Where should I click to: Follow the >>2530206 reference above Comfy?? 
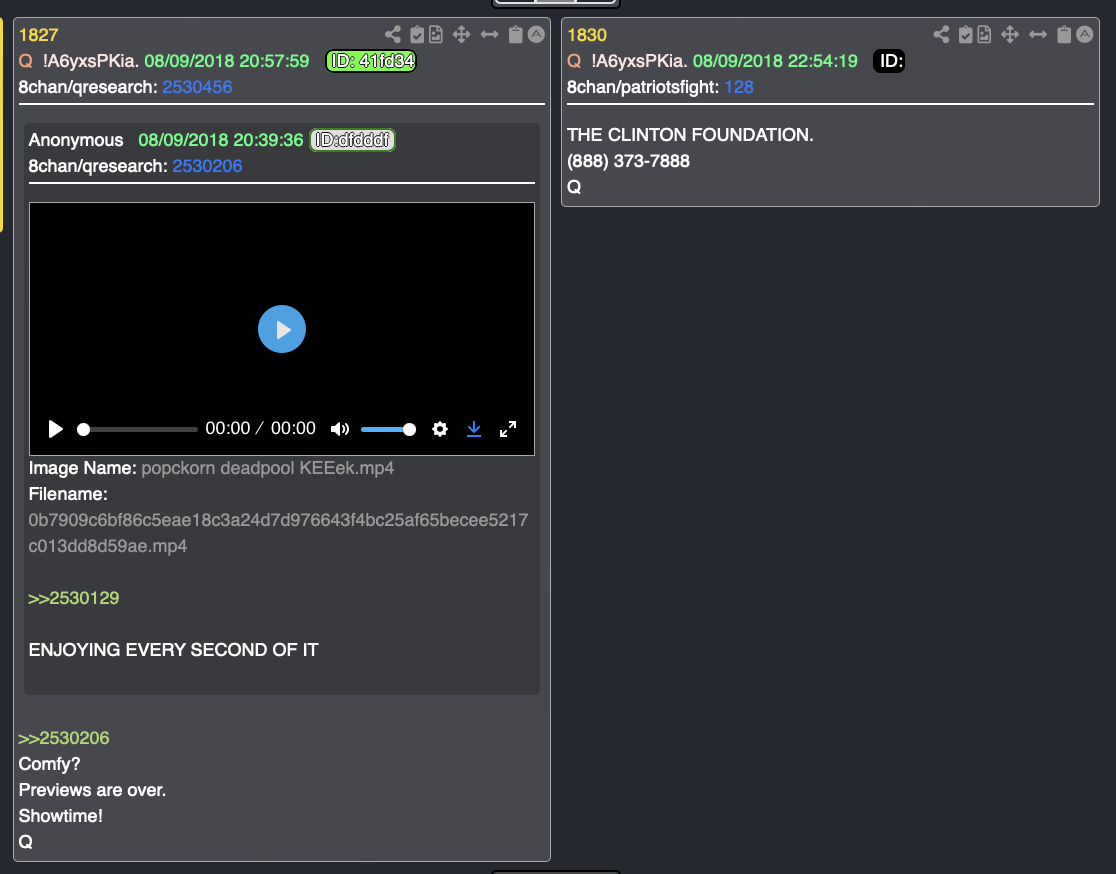point(63,738)
